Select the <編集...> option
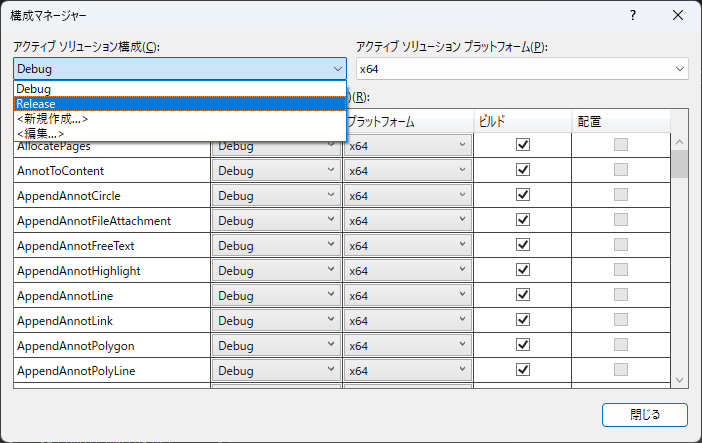This screenshot has width=702, height=443. (x=180, y=133)
